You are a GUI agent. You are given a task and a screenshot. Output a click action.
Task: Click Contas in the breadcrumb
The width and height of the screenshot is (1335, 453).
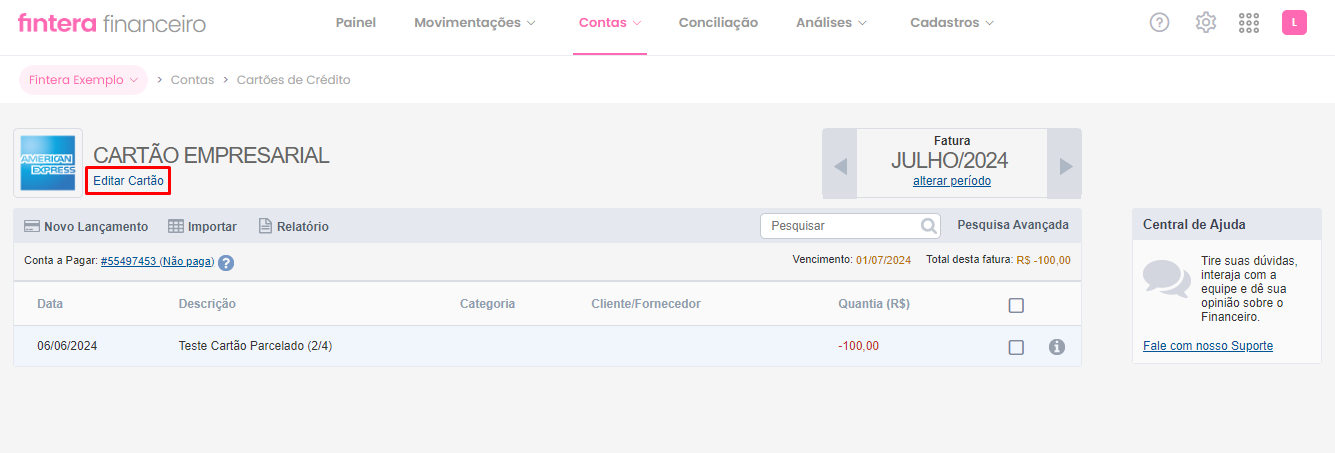pyautogui.click(x=192, y=80)
